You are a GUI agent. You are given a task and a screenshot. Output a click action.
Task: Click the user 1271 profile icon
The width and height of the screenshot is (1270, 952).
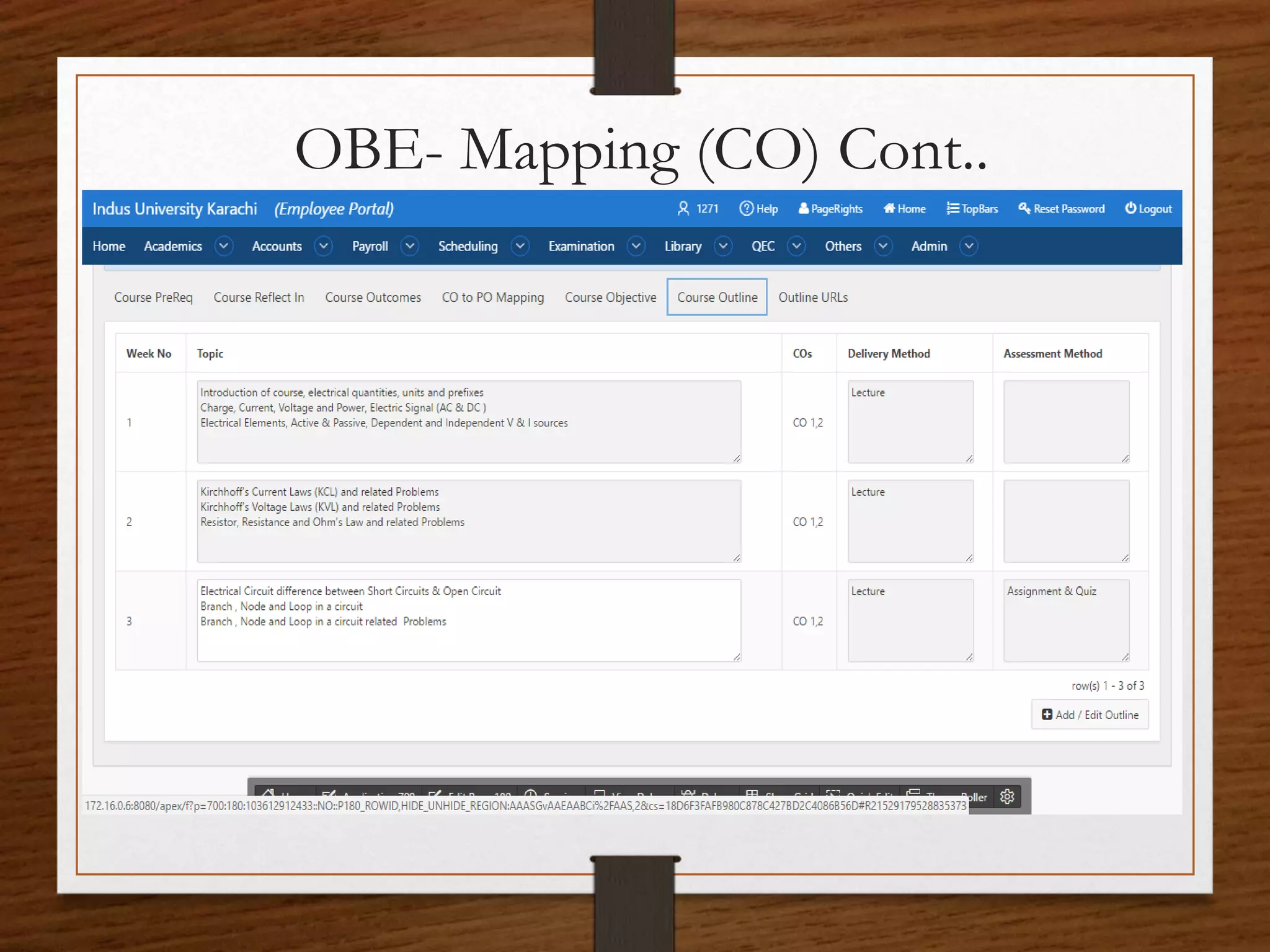(683, 208)
